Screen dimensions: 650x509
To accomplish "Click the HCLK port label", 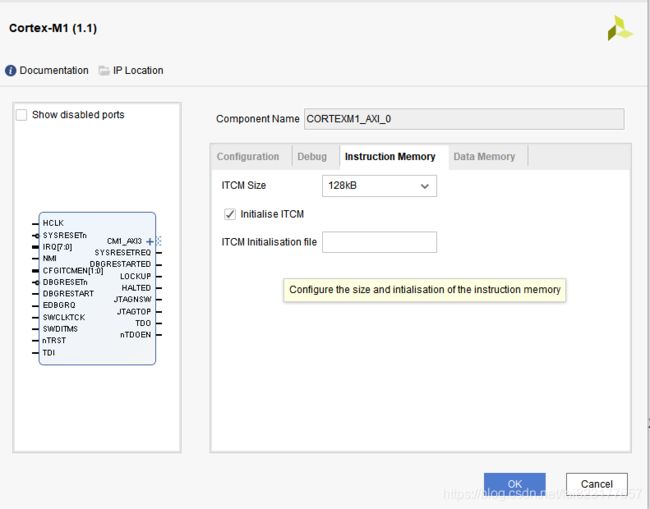I will tap(53, 223).
